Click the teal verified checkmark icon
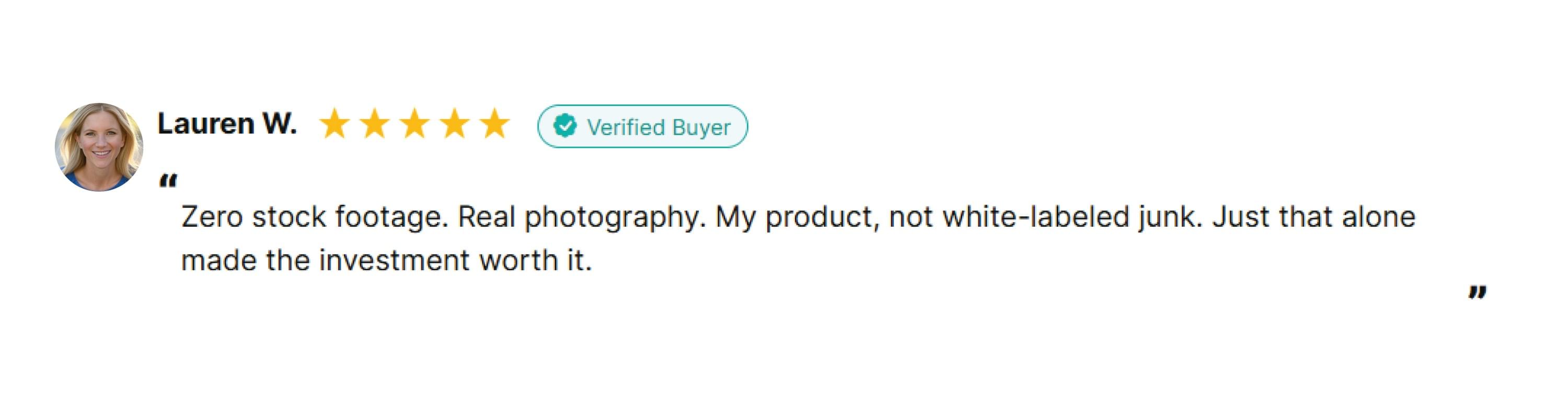Screen dimensions: 1568x395 click(565, 126)
